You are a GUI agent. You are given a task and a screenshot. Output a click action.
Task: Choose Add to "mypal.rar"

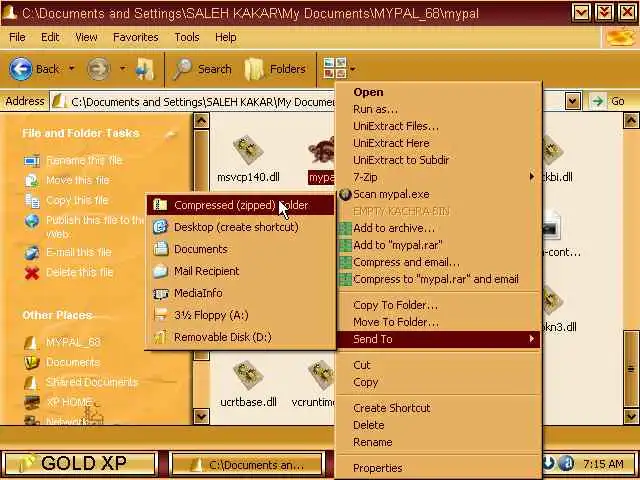(438, 245)
